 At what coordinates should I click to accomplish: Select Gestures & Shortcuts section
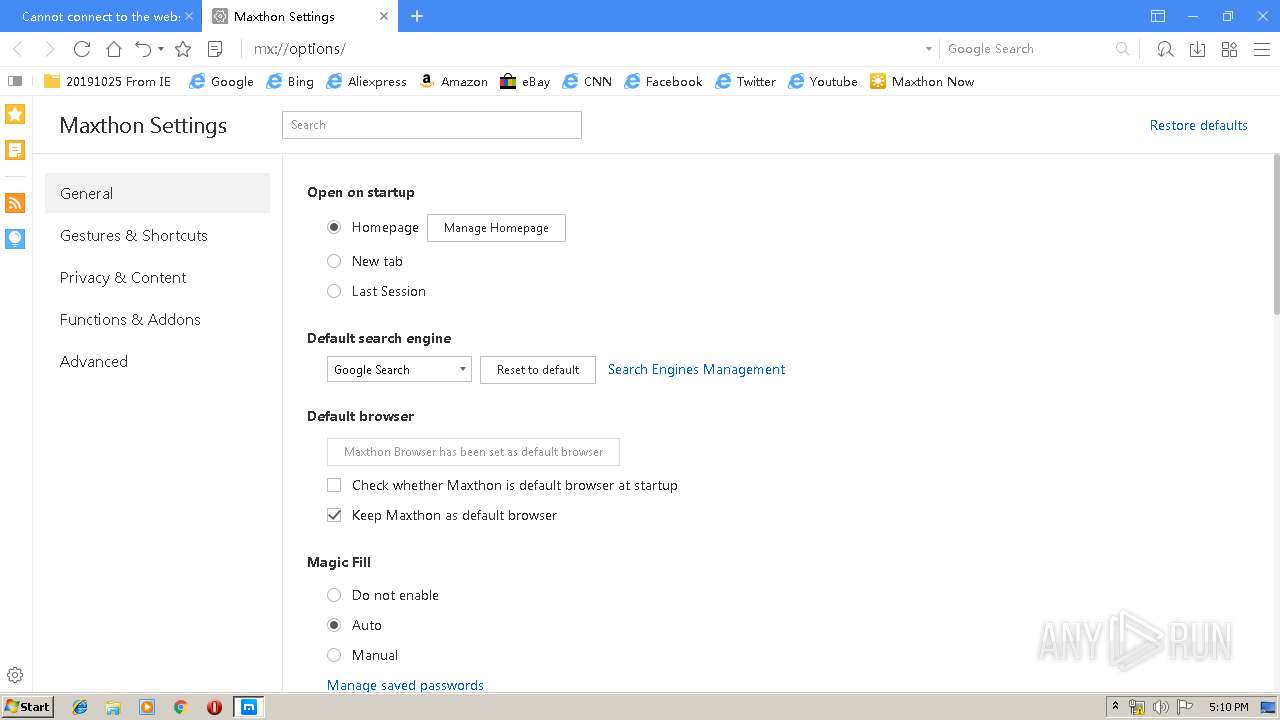(157, 235)
